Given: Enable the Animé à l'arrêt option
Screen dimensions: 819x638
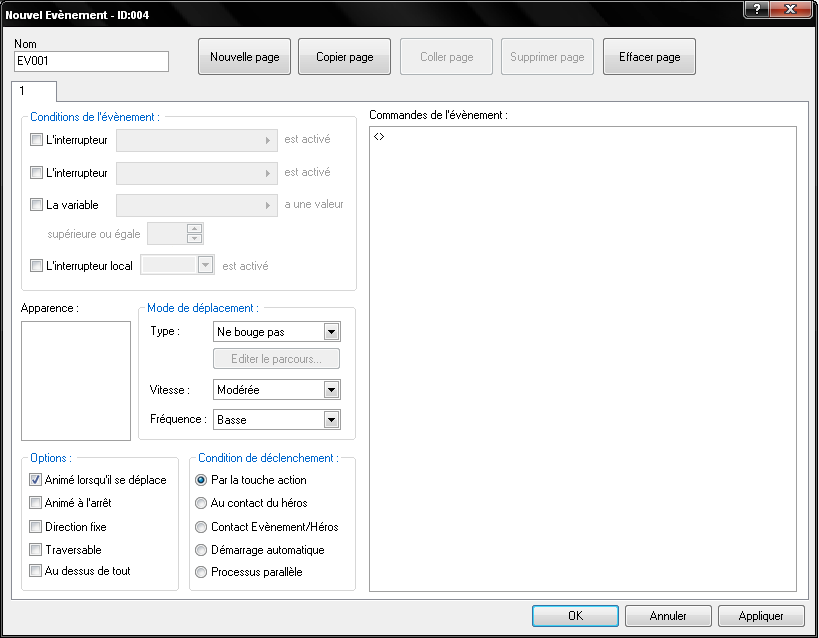Looking at the screenshot, I should coord(35,503).
